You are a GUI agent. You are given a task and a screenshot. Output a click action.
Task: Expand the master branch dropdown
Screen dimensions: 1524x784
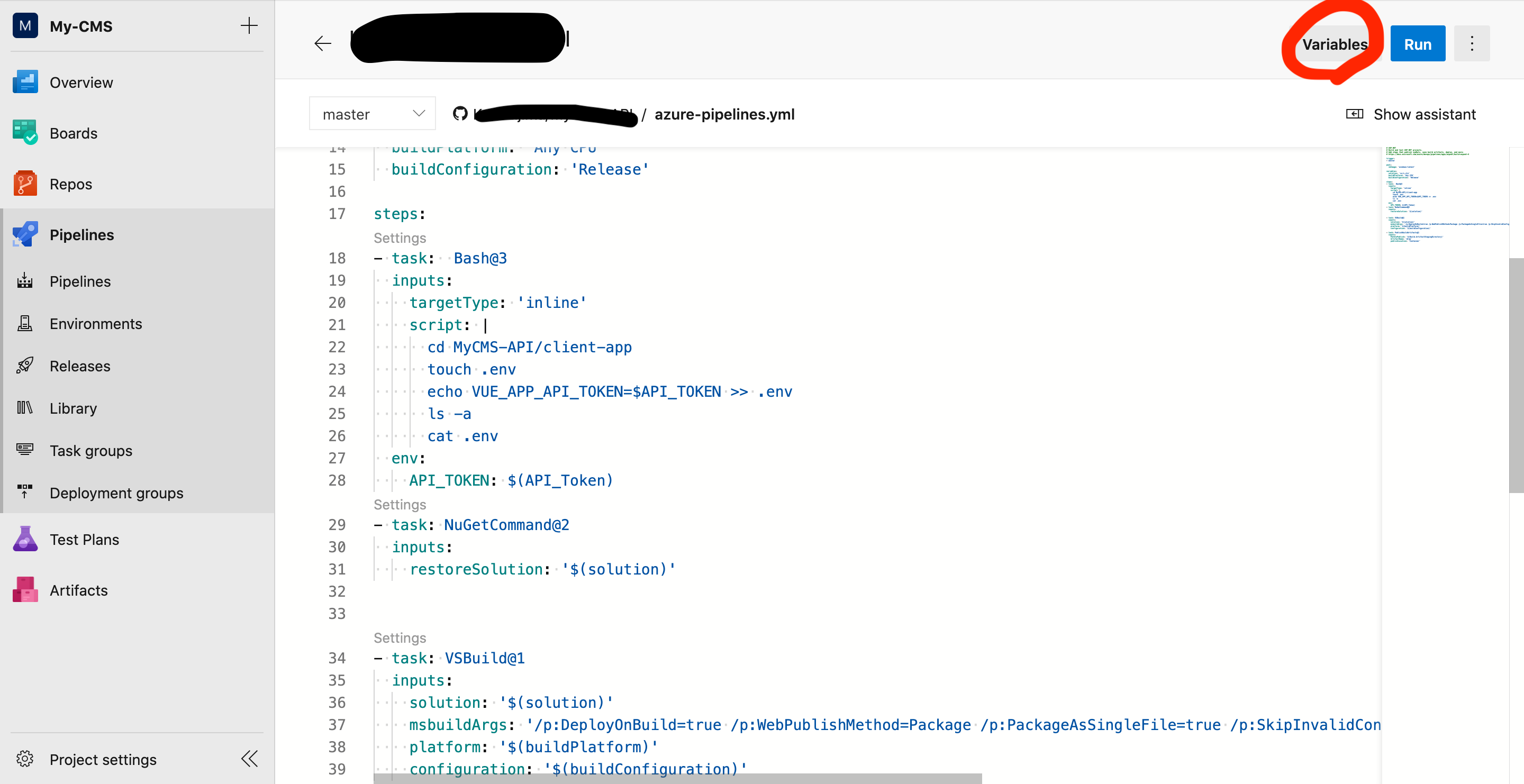click(373, 114)
